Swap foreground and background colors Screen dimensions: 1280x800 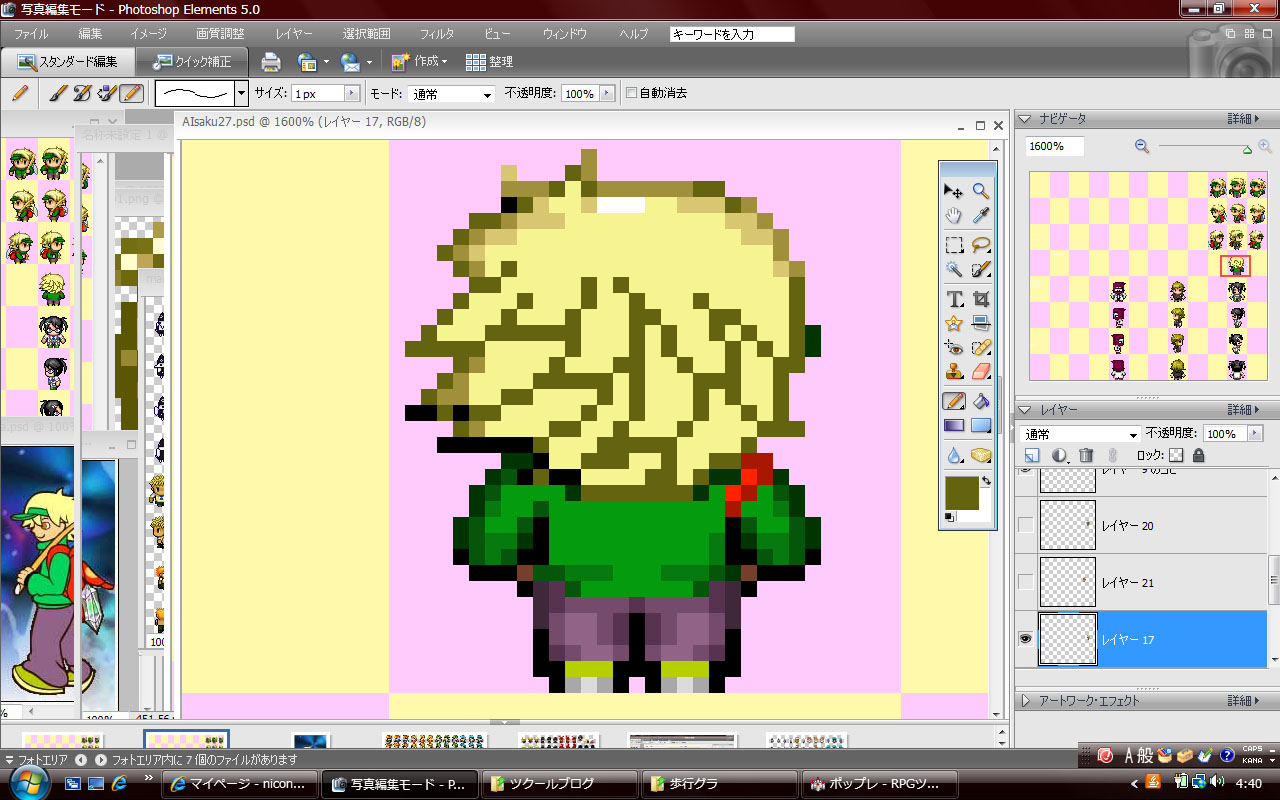pyautogui.click(x=986, y=481)
